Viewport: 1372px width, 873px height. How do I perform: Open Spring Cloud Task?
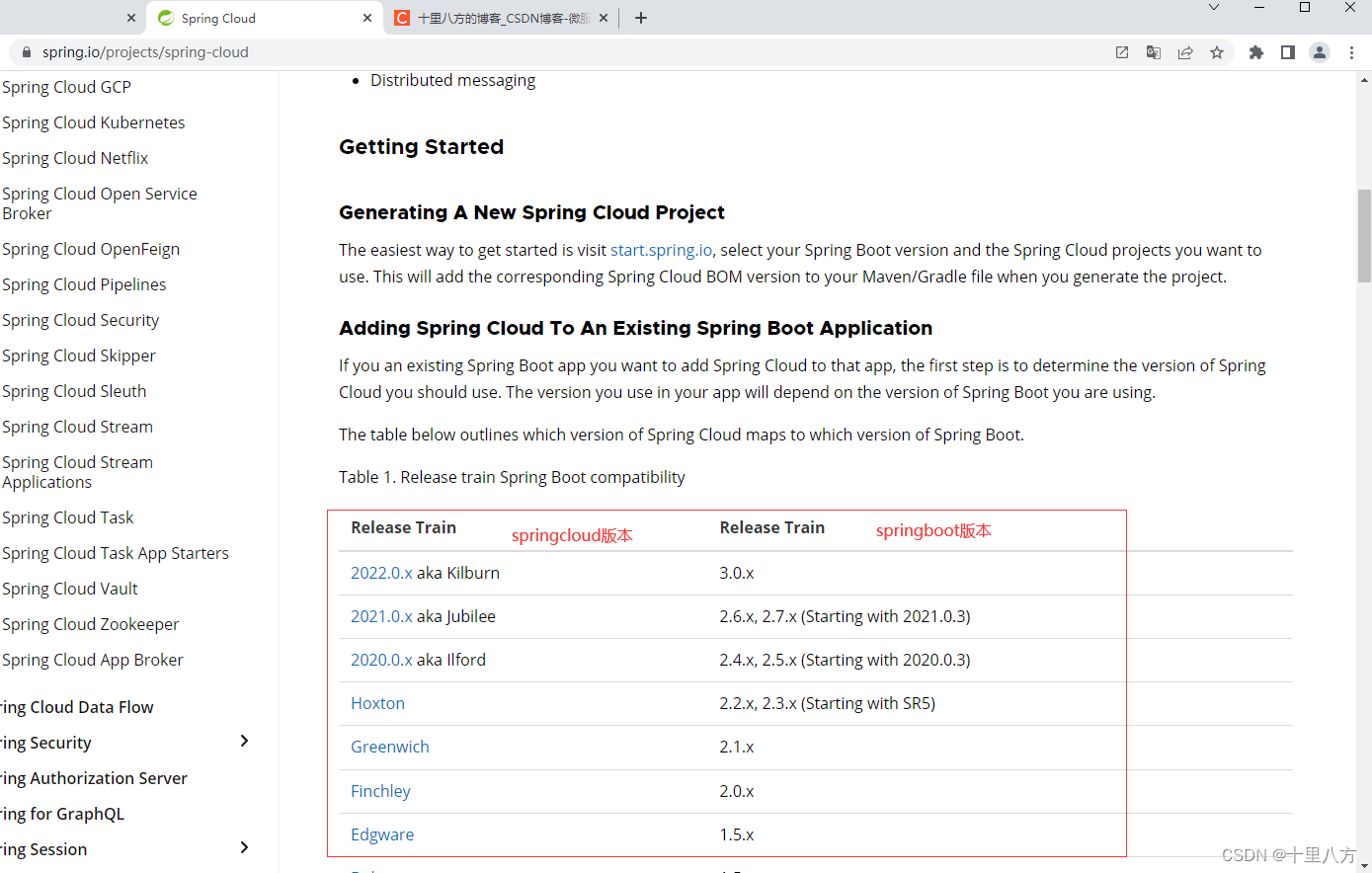tap(67, 517)
